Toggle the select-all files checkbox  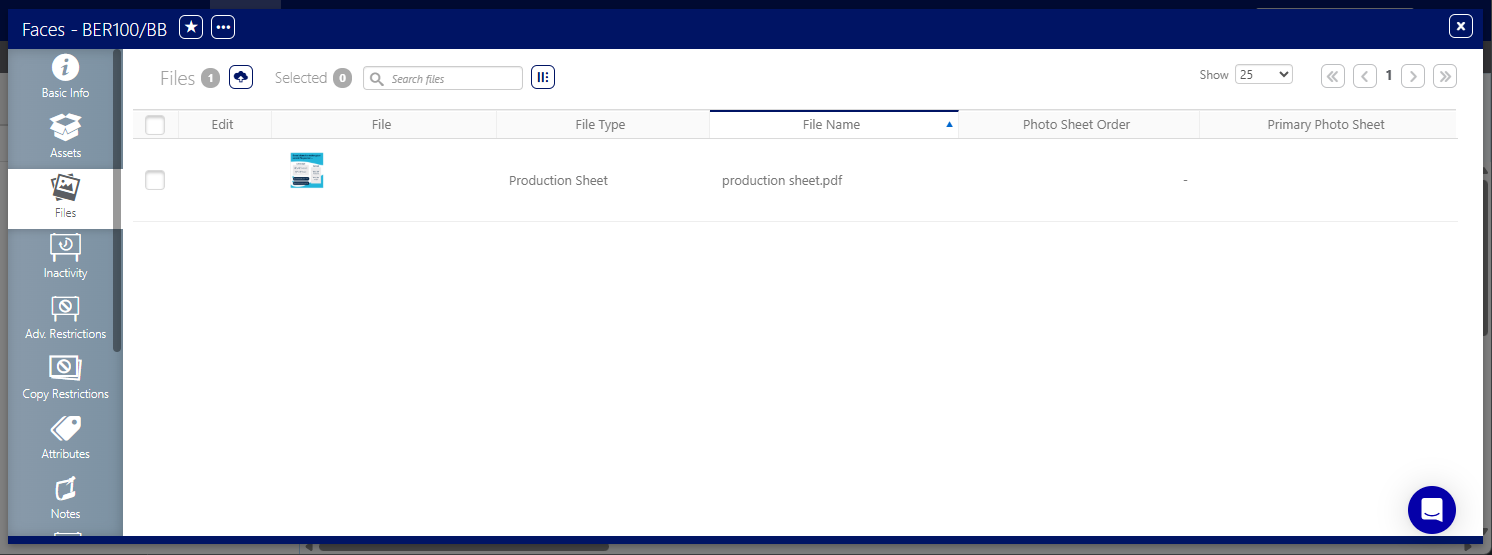[x=155, y=125]
